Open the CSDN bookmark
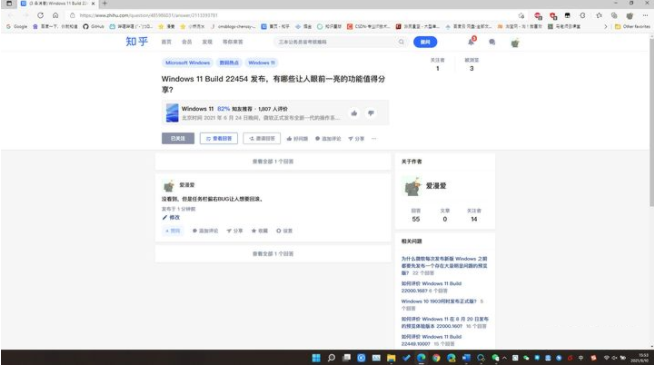This screenshot has height=365, width=654. pos(368,26)
